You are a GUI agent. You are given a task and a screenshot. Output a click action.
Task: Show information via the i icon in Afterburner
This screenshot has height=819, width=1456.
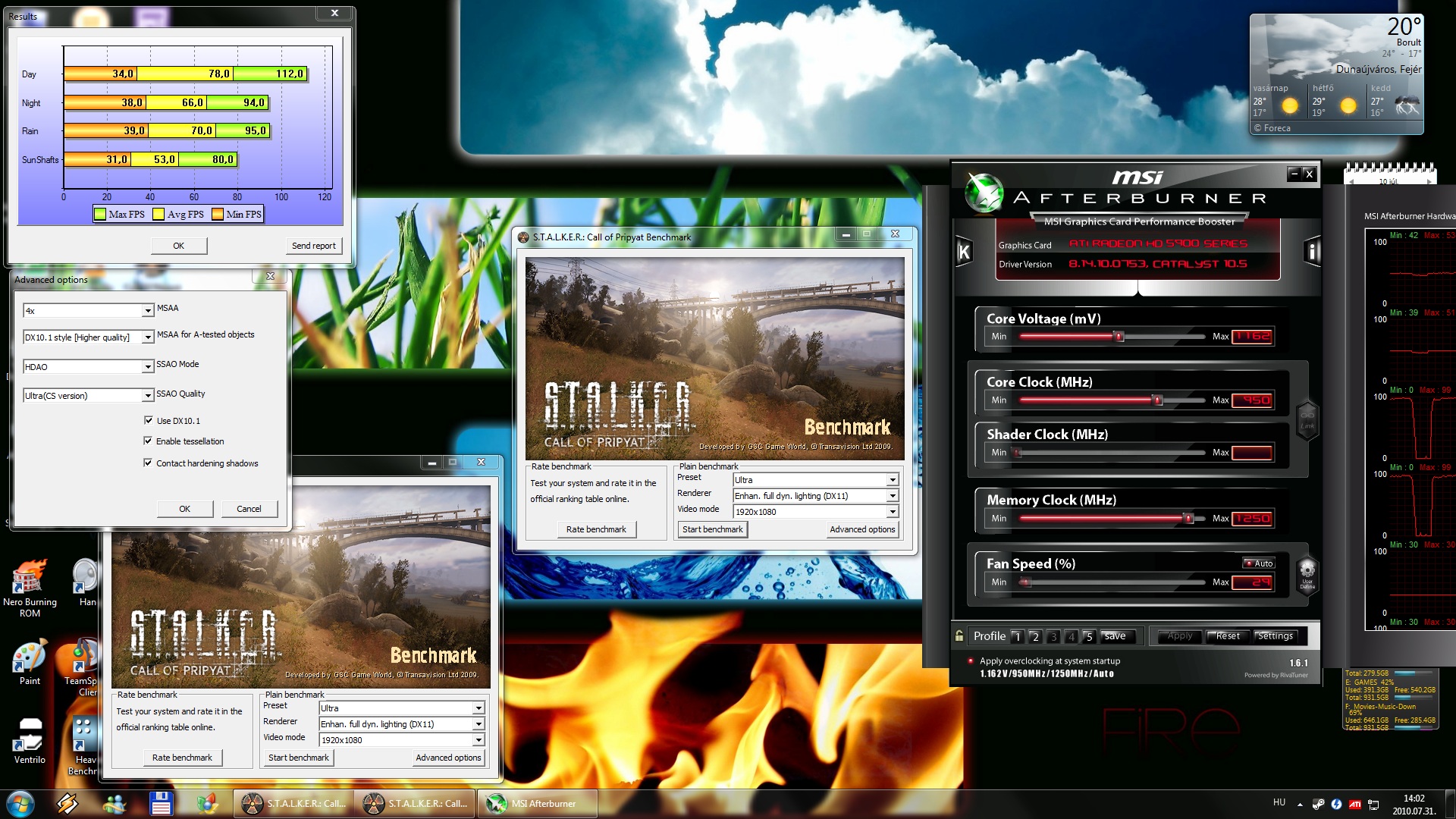1312,251
